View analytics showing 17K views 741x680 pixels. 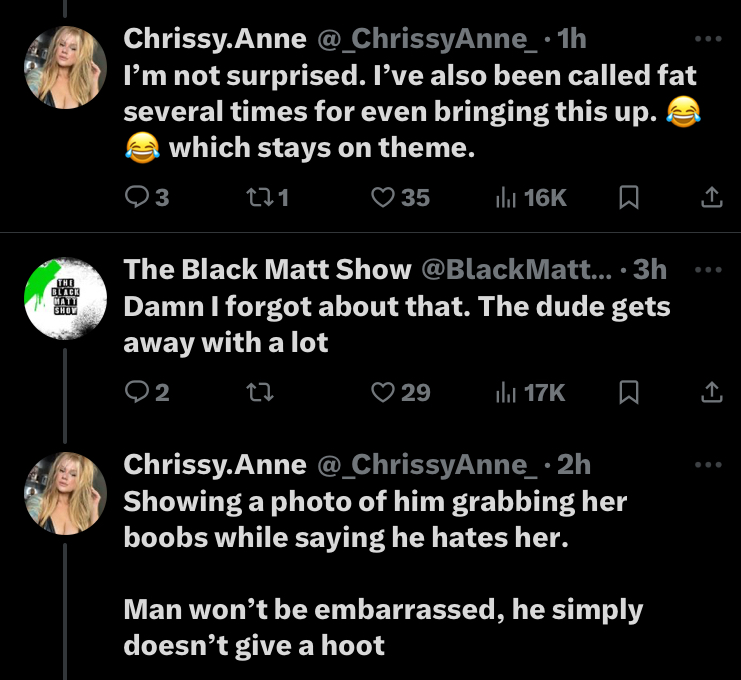coord(507,393)
